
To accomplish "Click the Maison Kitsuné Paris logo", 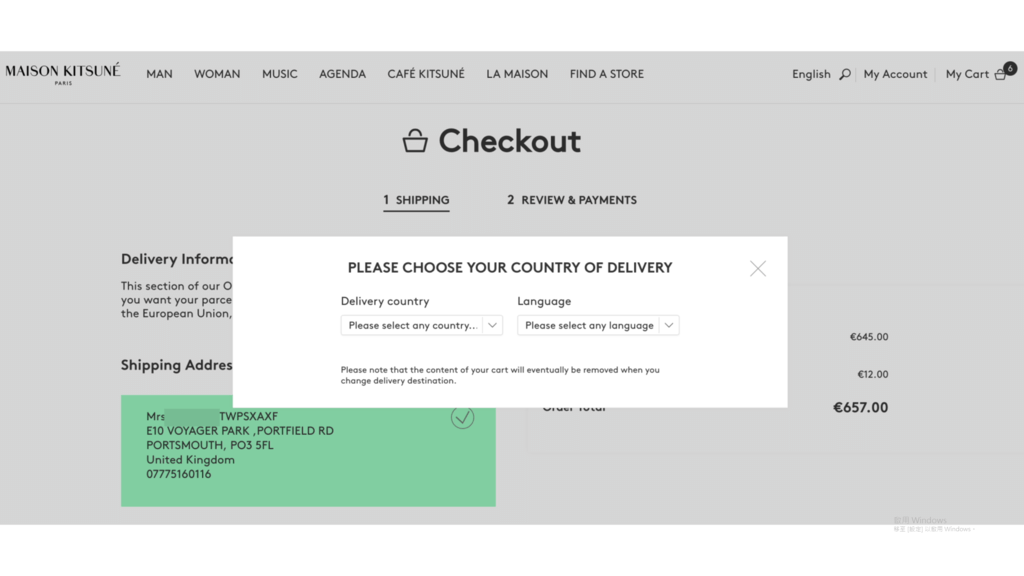I will 63,74.
